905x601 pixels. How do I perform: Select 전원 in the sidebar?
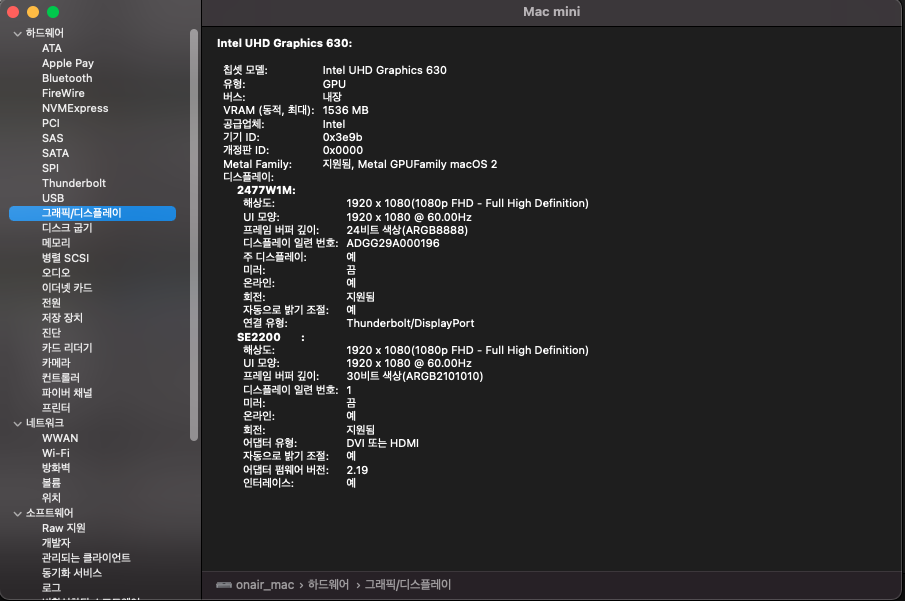pos(51,303)
